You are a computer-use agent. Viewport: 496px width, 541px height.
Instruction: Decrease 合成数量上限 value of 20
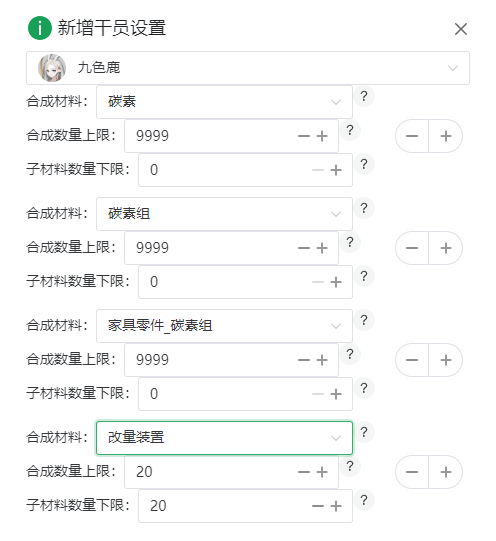pyautogui.click(x=304, y=472)
